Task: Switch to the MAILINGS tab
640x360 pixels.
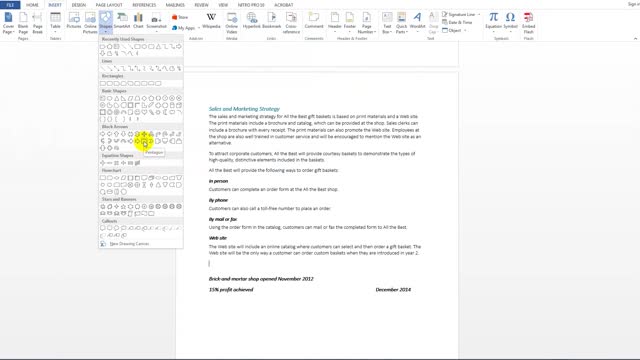Action: click(x=175, y=5)
